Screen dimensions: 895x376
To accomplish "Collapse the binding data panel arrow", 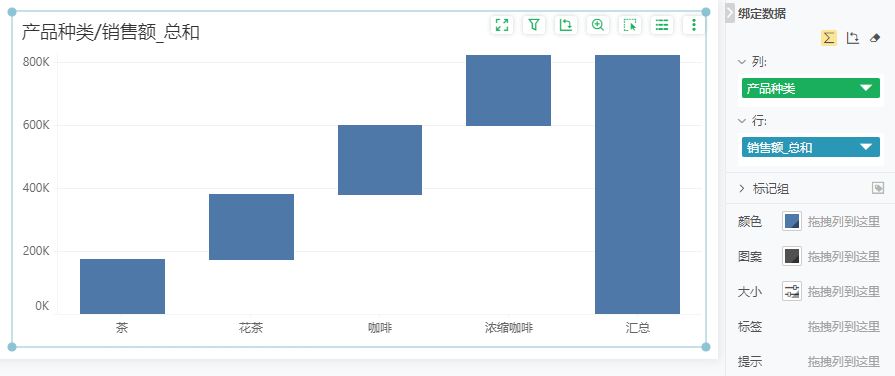I will [730, 13].
